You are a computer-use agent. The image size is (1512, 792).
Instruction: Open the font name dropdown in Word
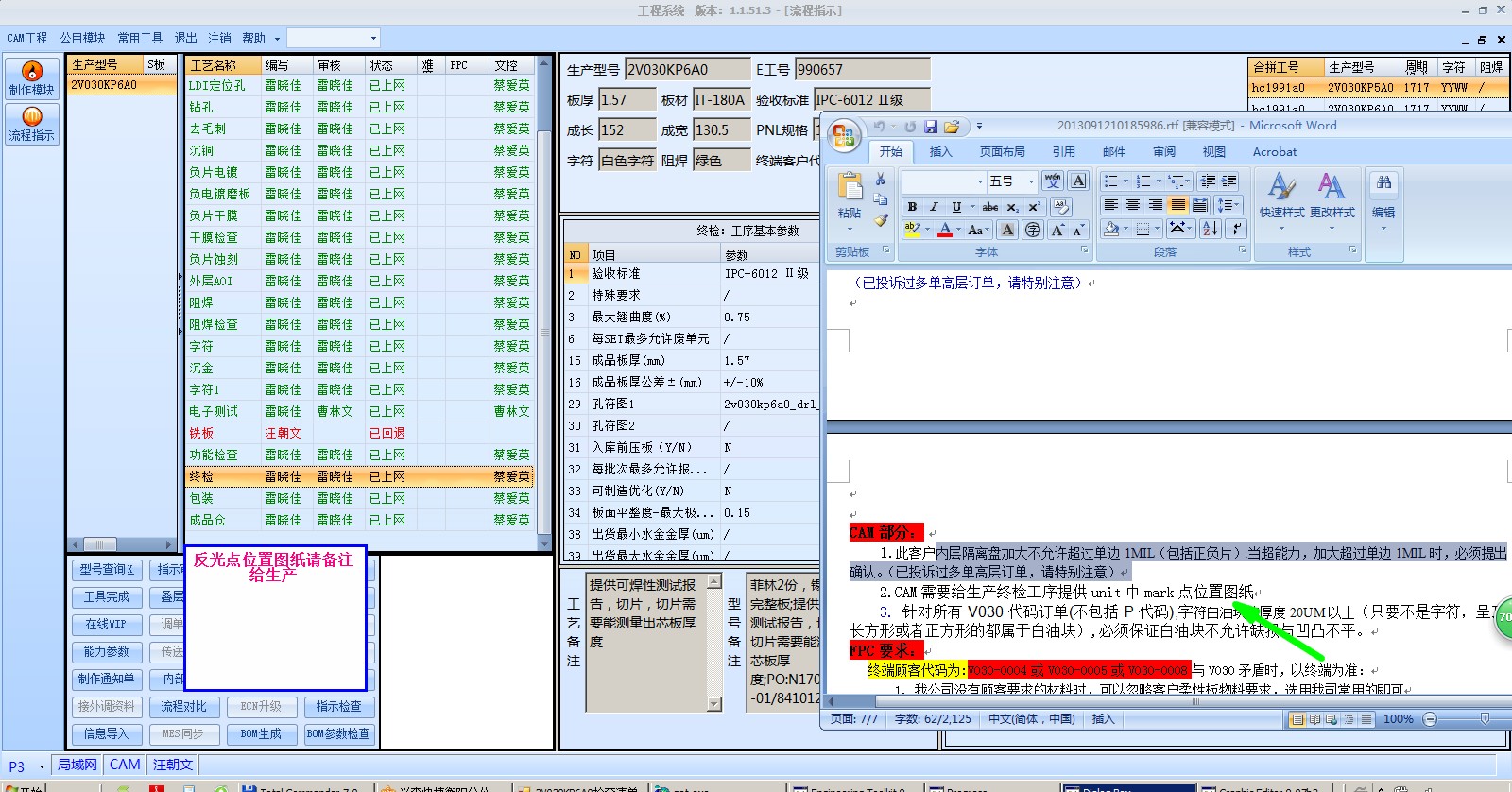click(x=980, y=181)
